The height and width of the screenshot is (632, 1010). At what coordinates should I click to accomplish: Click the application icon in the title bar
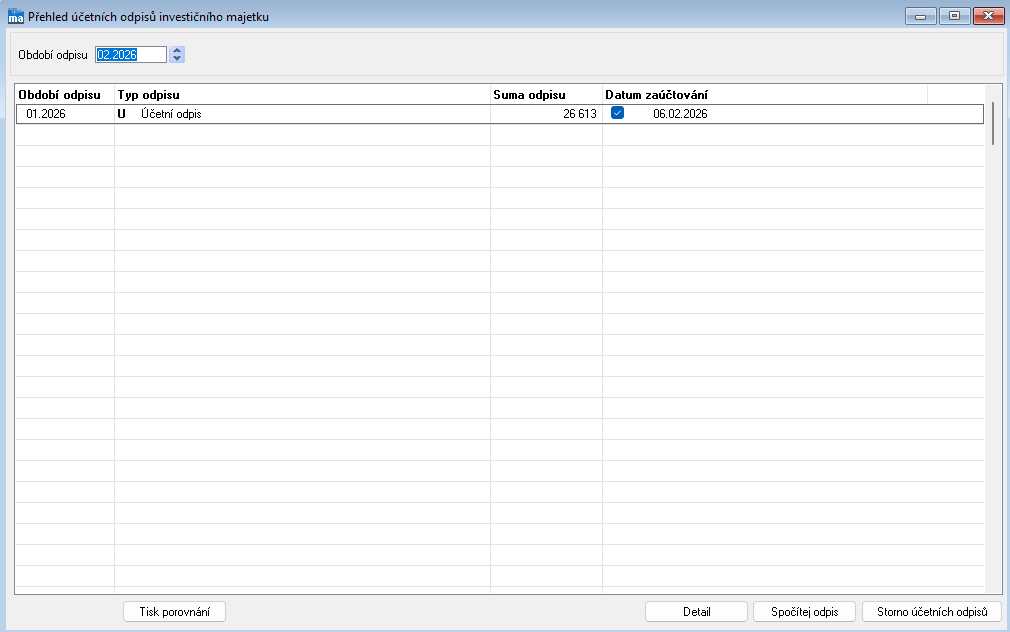click(x=15, y=16)
